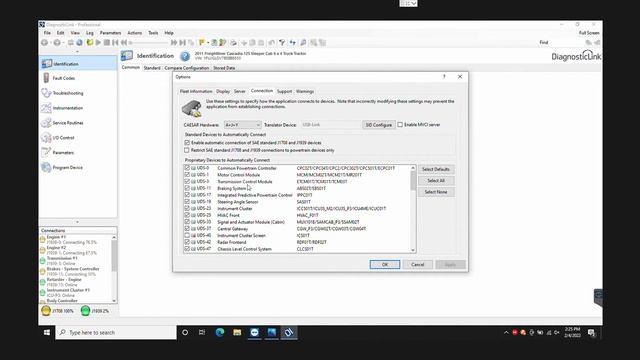Open Microsoft Edge from taskbar
The width and height of the screenshot is (640, 360).
coord(220,333)
